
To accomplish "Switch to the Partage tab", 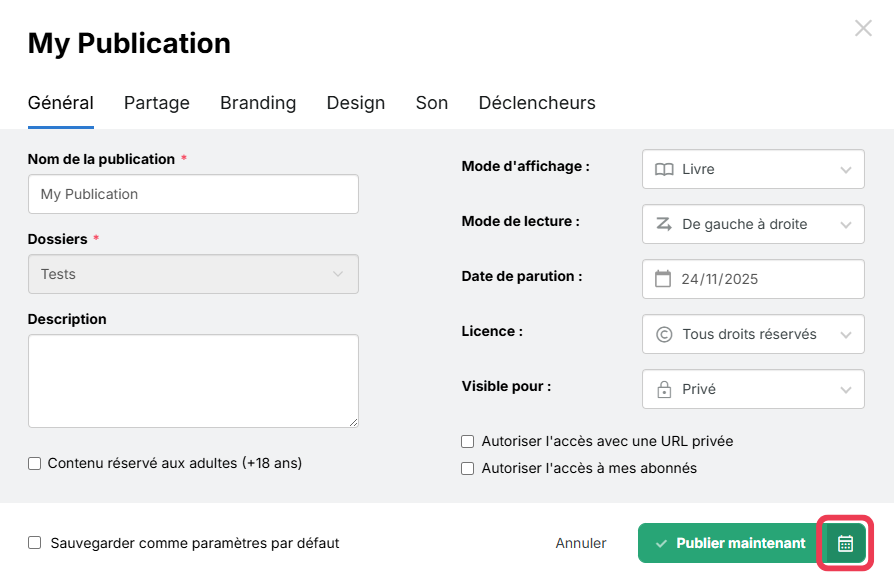I will click(x=157, y=103).
